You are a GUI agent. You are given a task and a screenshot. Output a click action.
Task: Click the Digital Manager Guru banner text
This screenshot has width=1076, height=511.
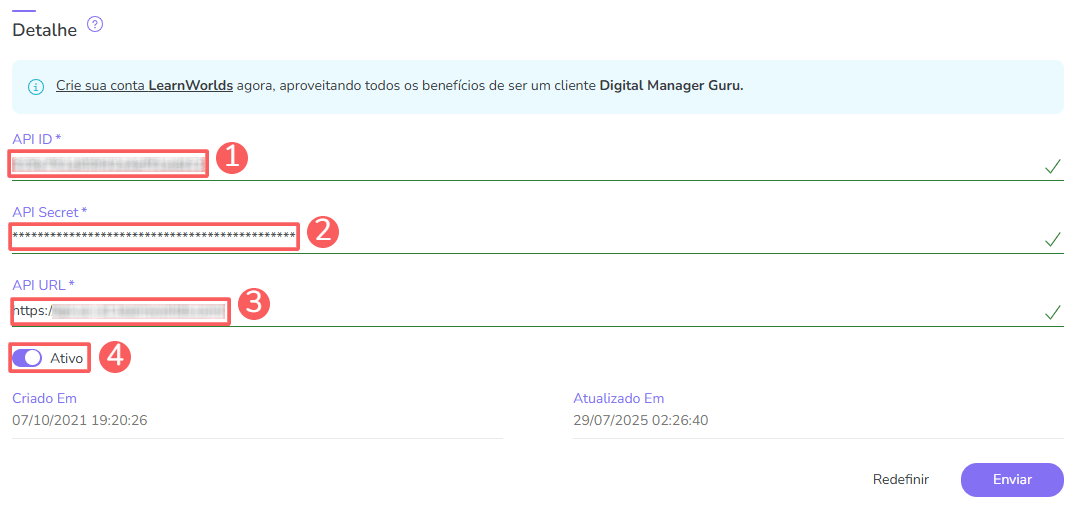coord(671,86)
